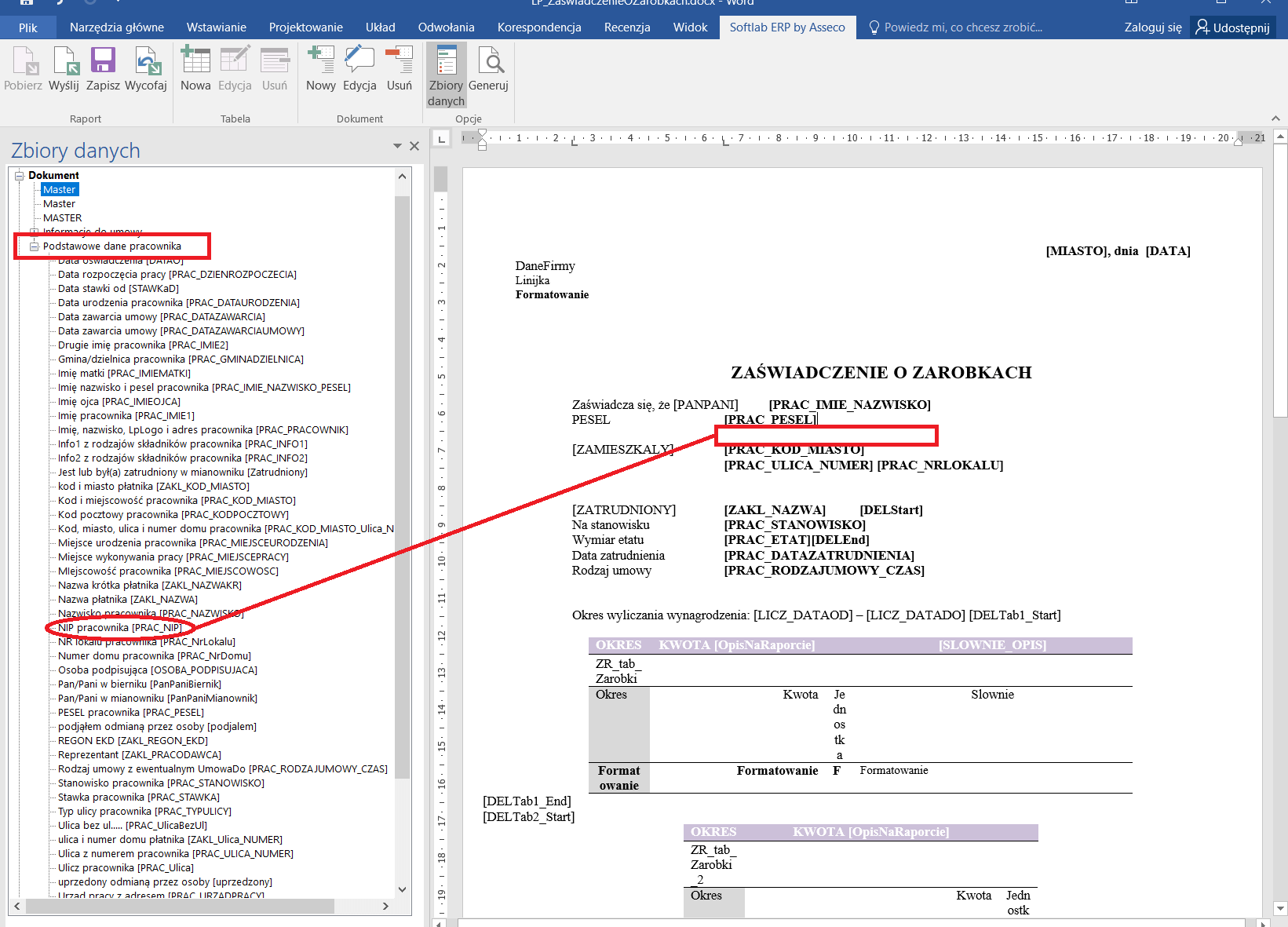Click the Powiedz mi search box
Viewport: 1288px width, 927px height.
962,27
